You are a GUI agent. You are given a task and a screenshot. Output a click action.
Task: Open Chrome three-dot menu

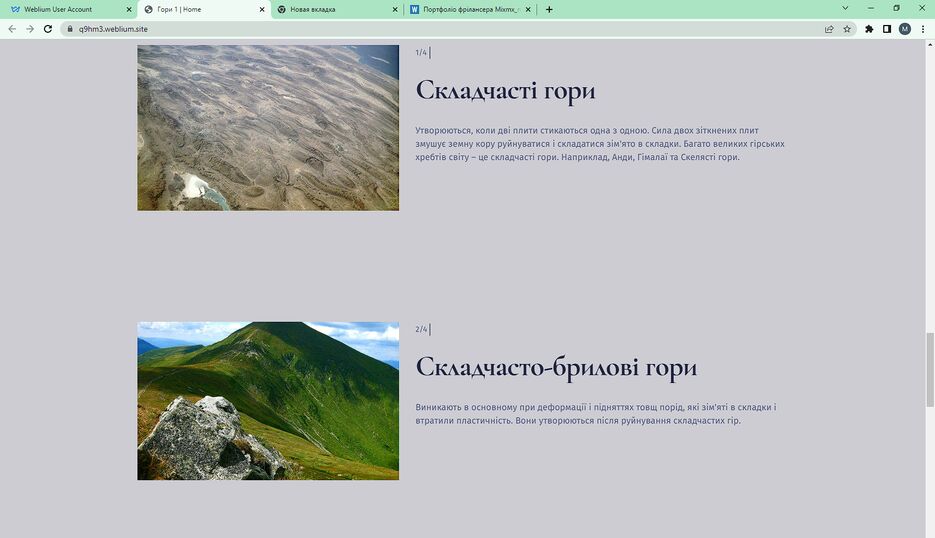pyautogui.click(x=923, y=29)
